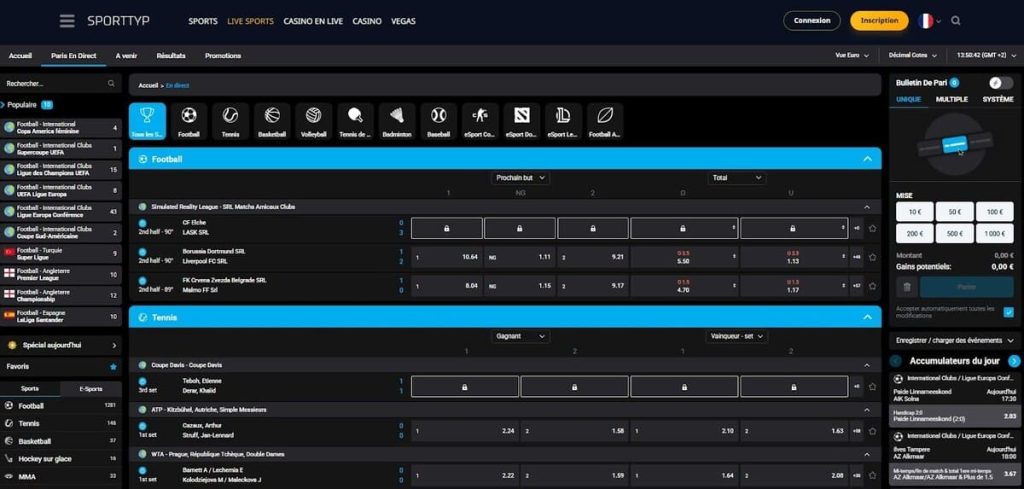
Task: Toggle the Bulletin De Pari switch
Action: pyautogui.click(x=999, y=83)
